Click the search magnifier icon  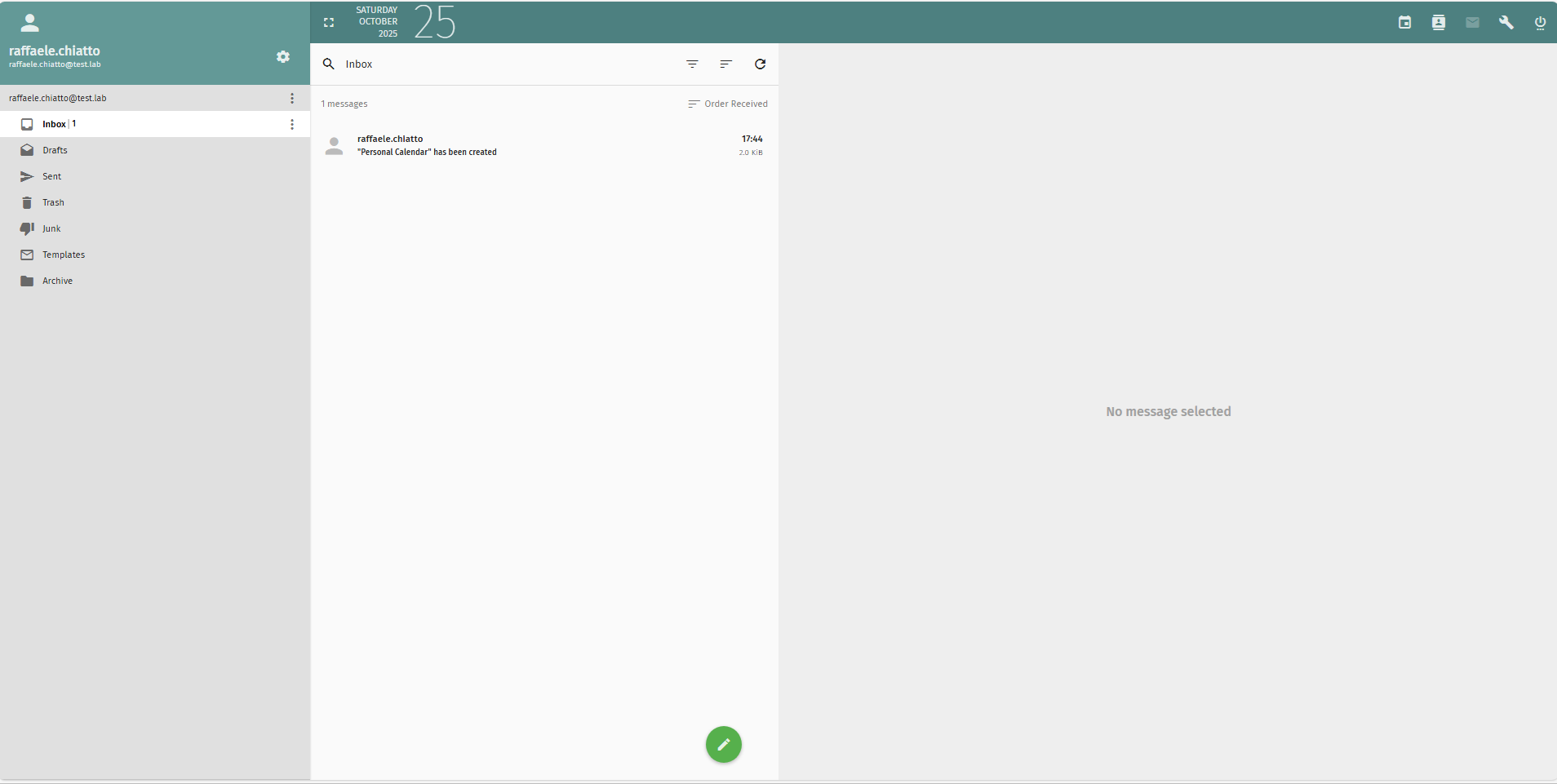pos(329,64)
